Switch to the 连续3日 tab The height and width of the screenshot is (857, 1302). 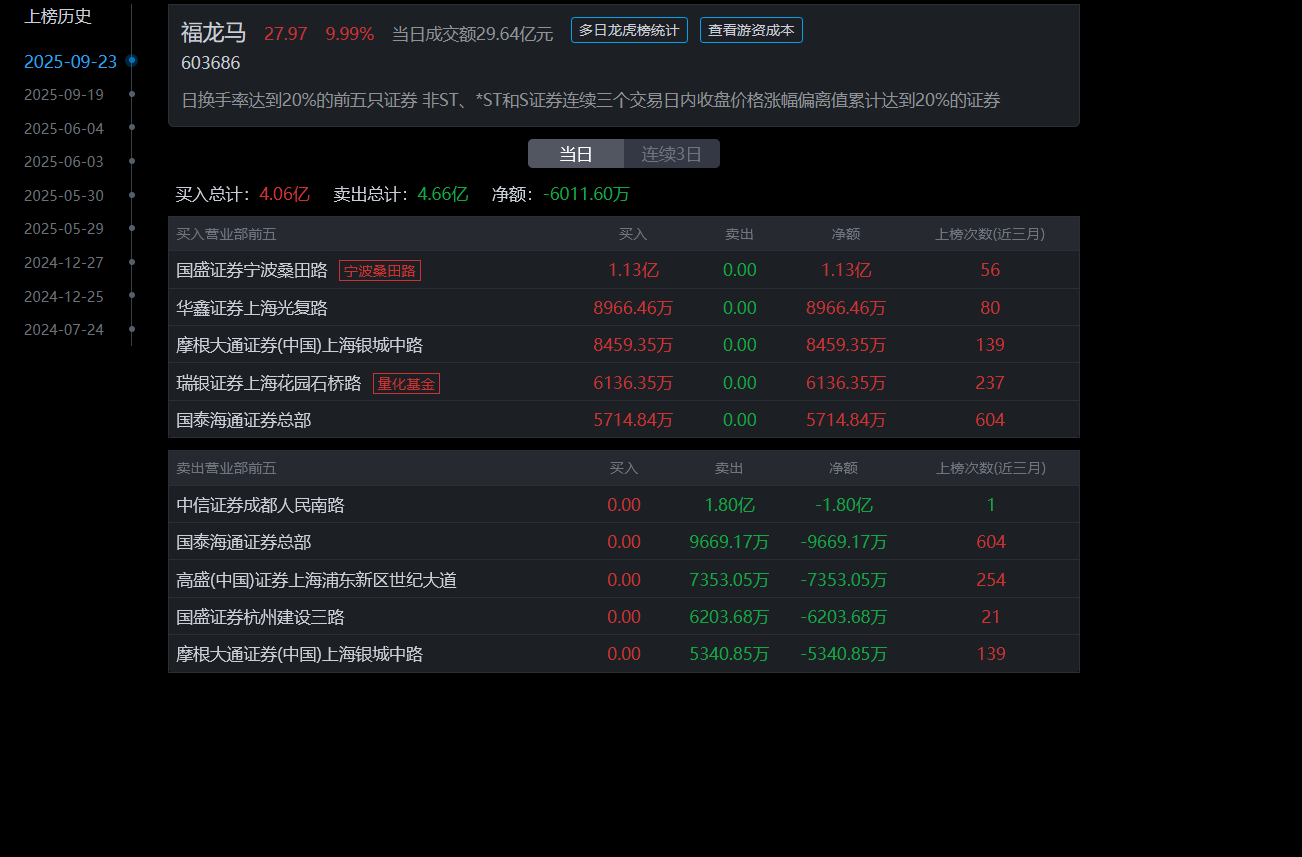672,154
